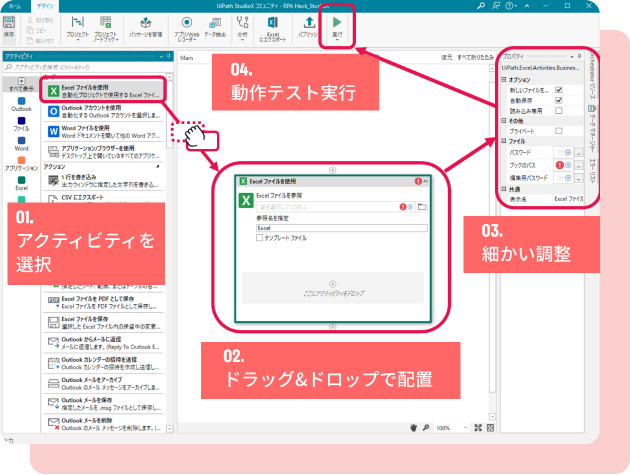Screen dimensions: 630x475
Task: Open the Main workflow tab
Action: point(186,58)
